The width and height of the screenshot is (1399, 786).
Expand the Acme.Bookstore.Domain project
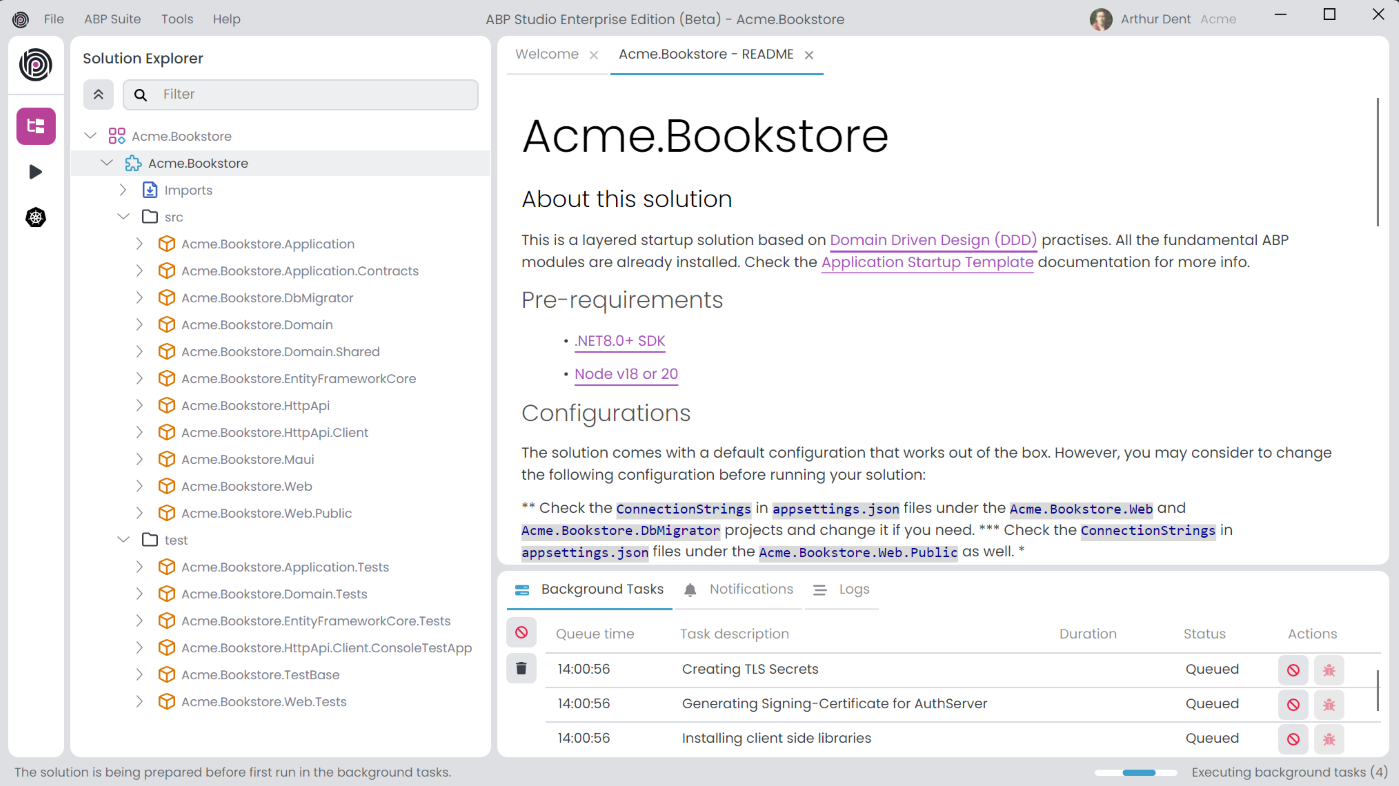click(140, 325)
